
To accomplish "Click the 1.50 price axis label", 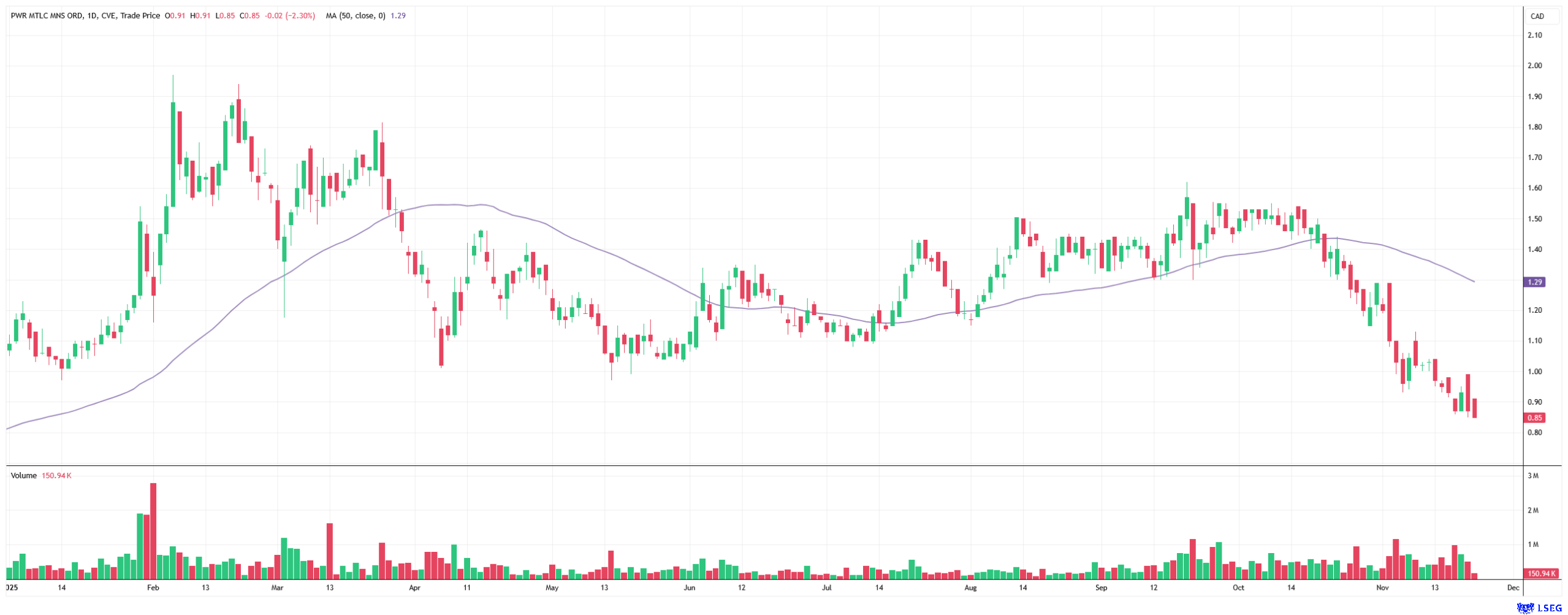I will point(1534,219).
